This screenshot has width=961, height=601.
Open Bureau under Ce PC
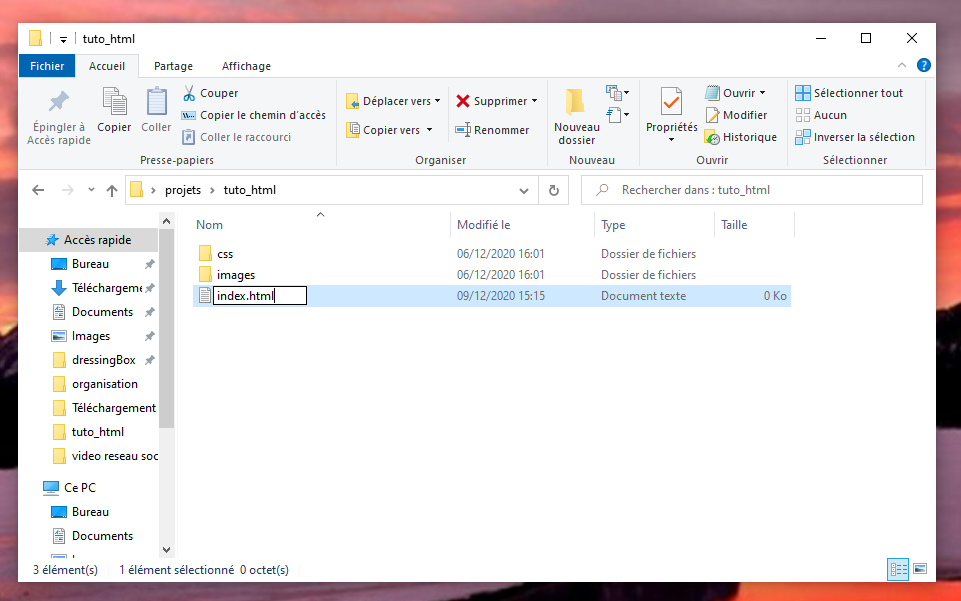point(90,512)
